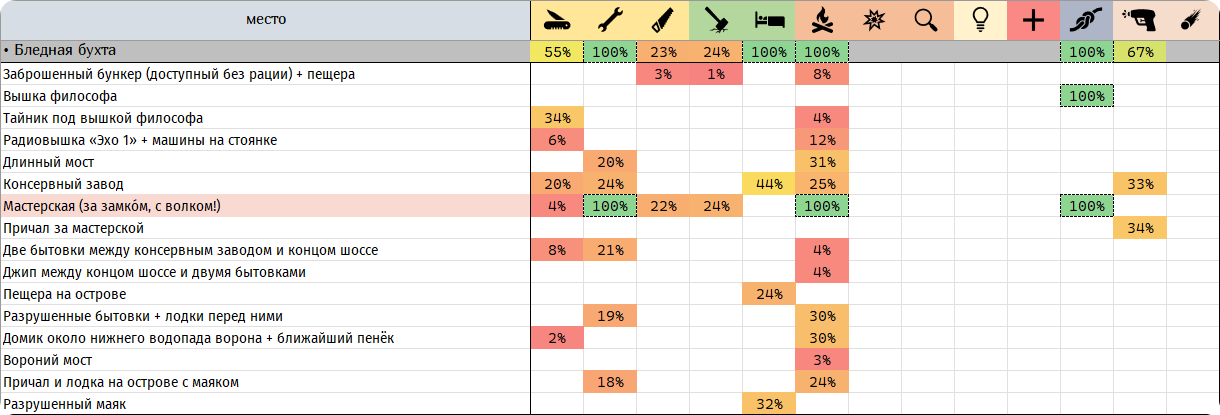The image size is (1220, 415).
Task: Click the meteor column header icon
Action: 1192,20
